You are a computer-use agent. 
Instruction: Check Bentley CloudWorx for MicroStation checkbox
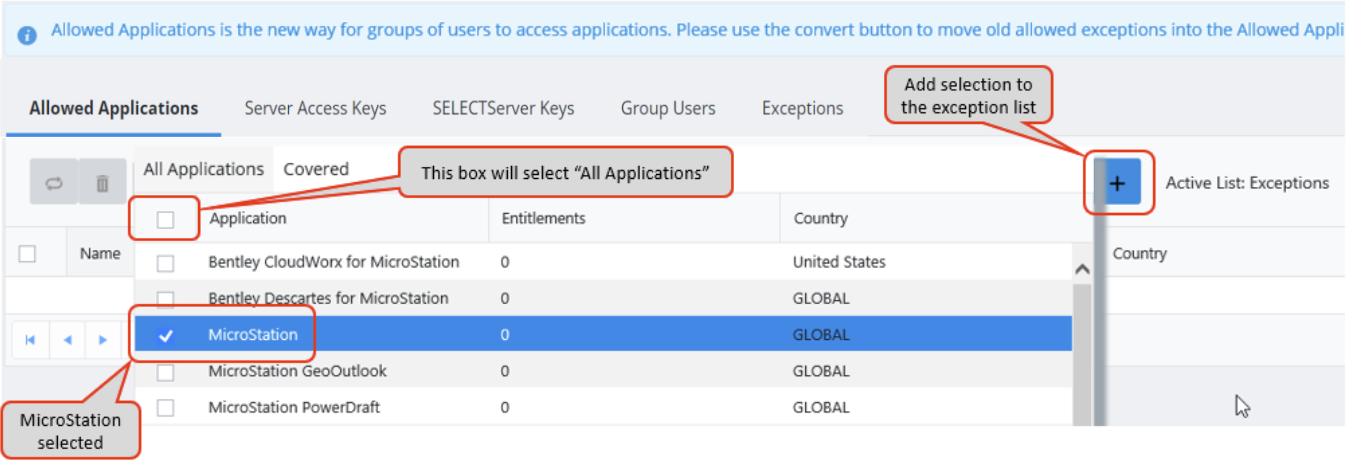pyautogui.click(x=166, y=263)
